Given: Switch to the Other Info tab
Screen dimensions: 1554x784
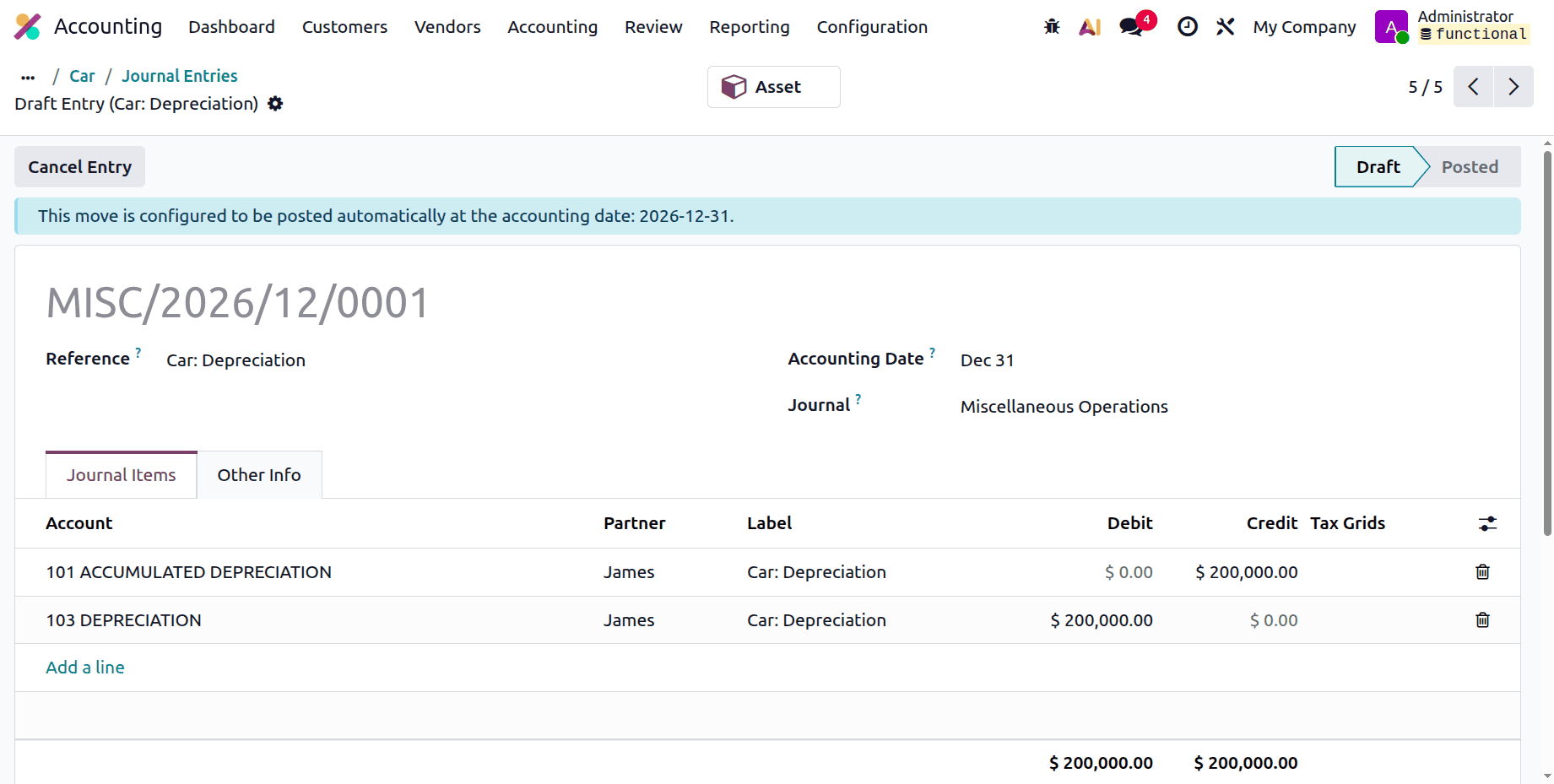Looking at the screenshot, I should (259, 475).
